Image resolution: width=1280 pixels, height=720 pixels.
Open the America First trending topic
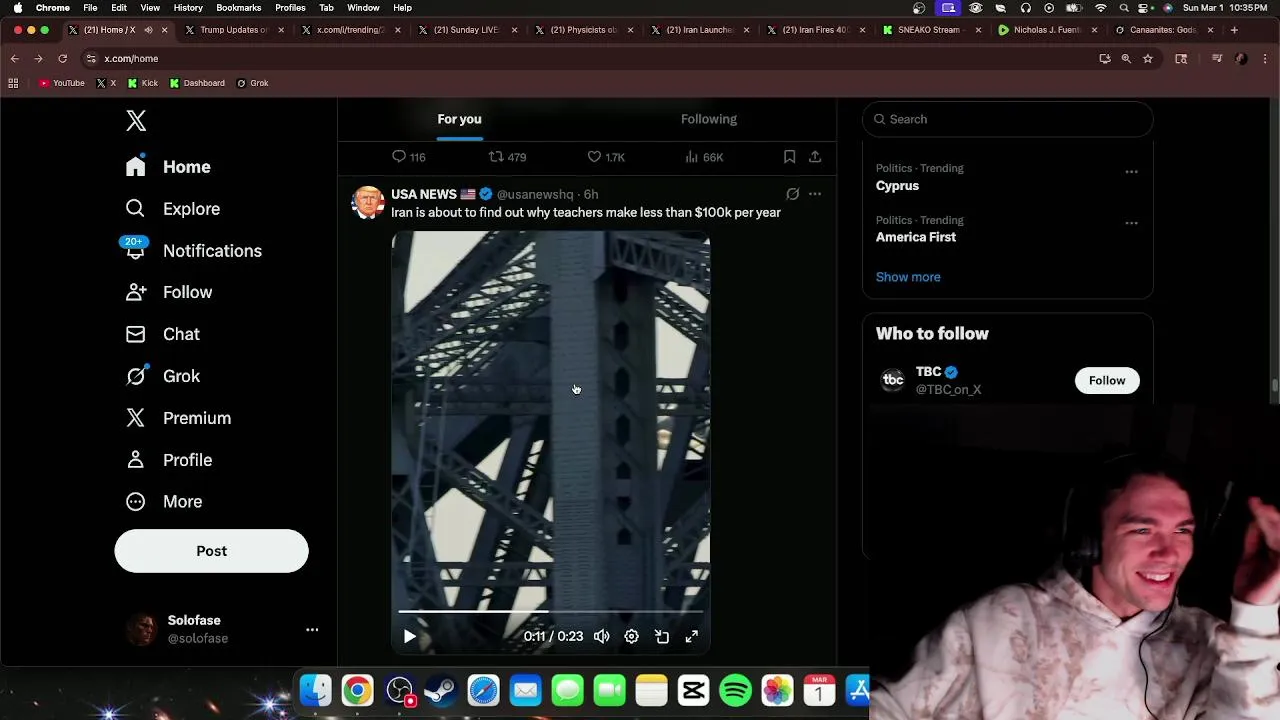pos(916,237)
